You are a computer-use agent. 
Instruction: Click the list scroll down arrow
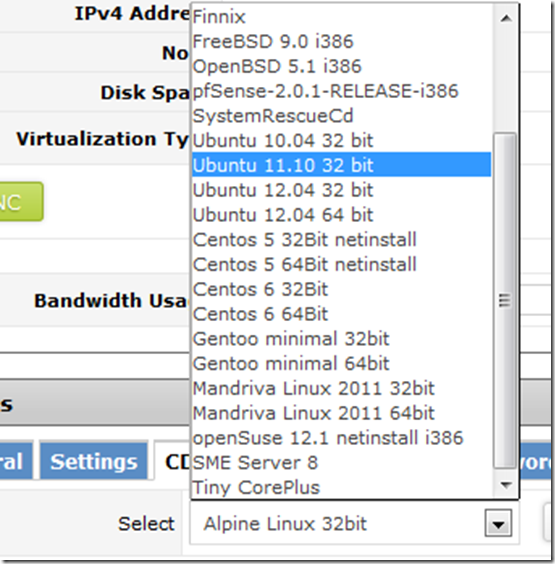pos(506,485)
